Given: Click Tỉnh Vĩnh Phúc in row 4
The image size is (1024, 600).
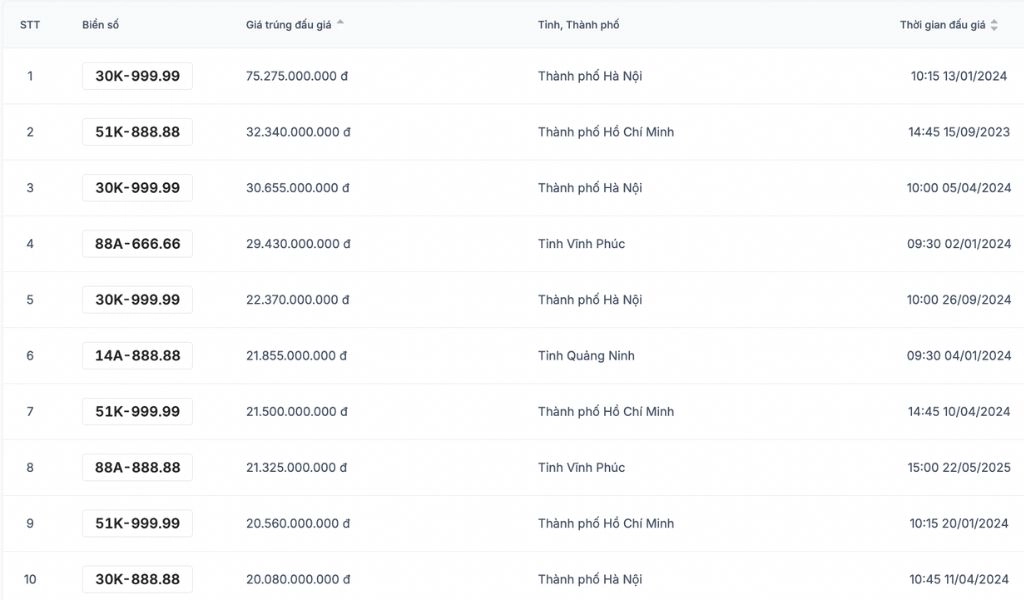Looking at the screenshot, I should 581,244.
